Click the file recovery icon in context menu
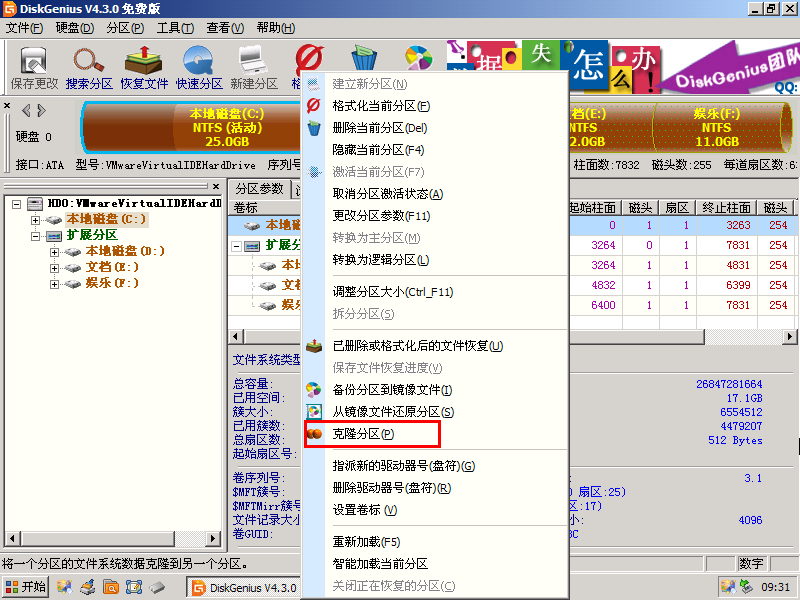800x600 pixels. [314, 345]
